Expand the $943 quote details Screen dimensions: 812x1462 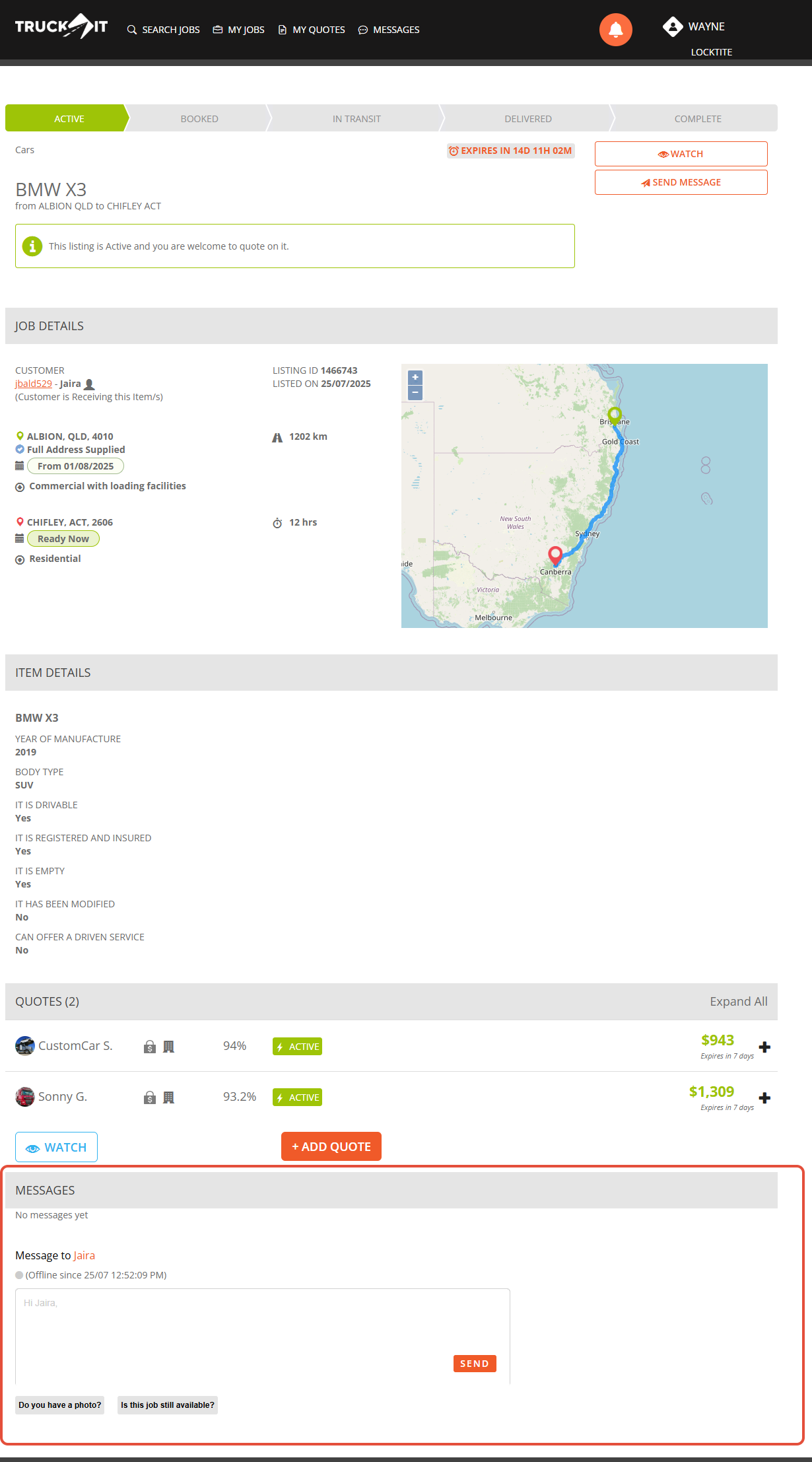[x=764, y=1047]
